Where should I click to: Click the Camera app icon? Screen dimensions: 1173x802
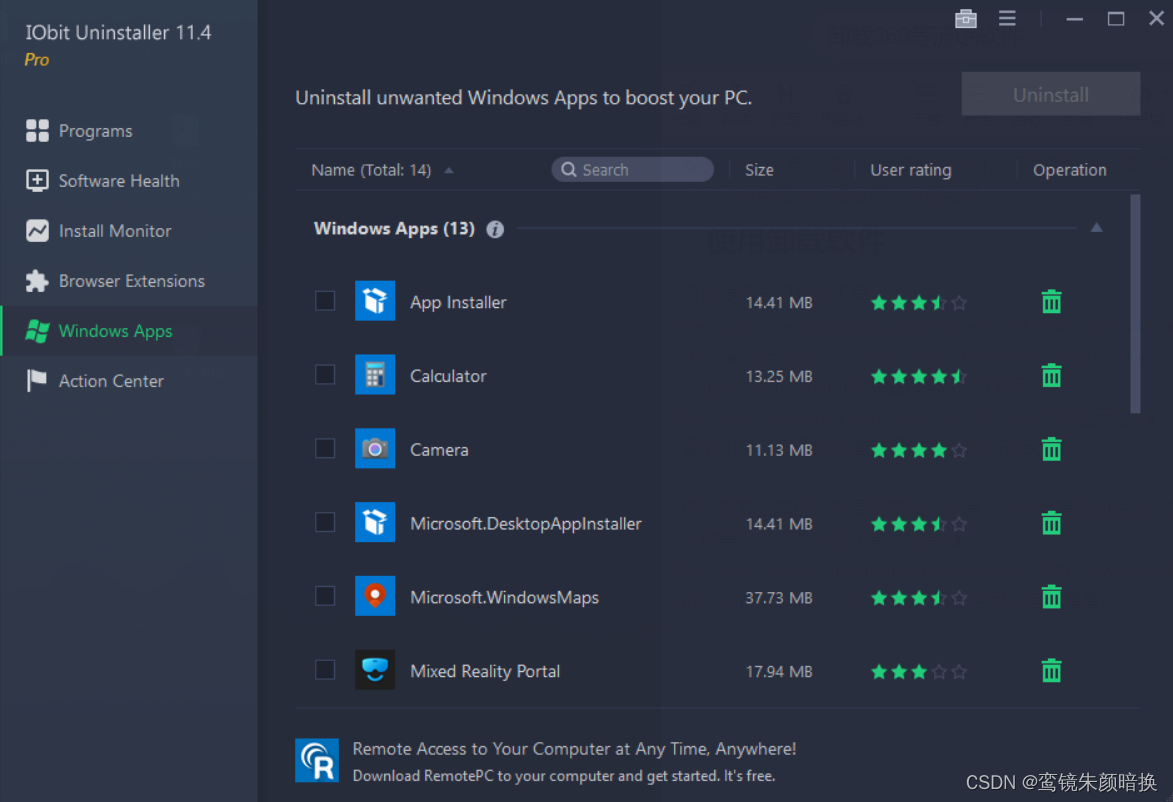[375, 448]
